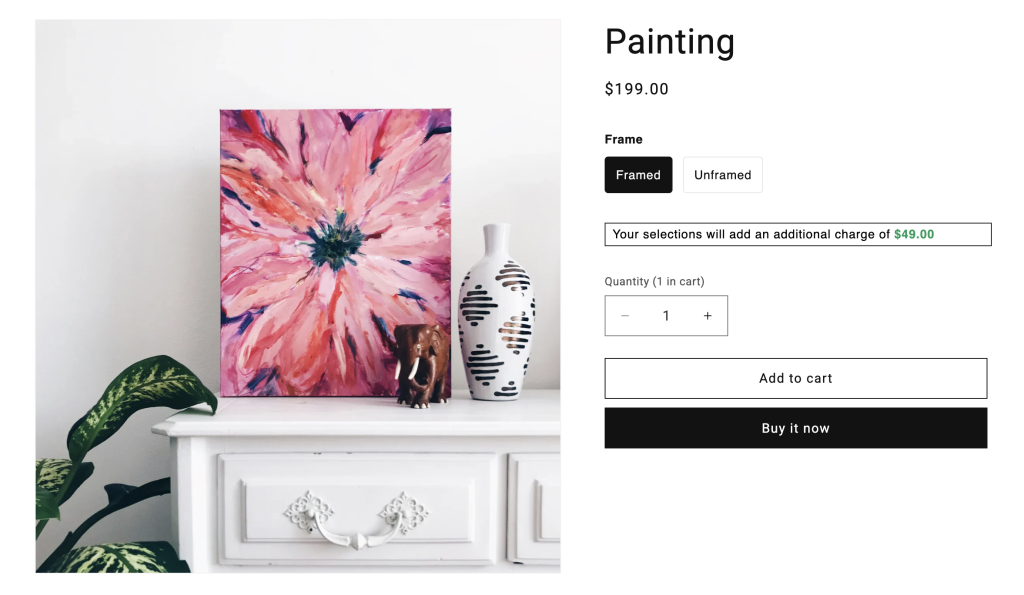Click the Quantity (1 in cart) label
The width and height of the screenshot is (1024, 595).
(x=654, y=281)
